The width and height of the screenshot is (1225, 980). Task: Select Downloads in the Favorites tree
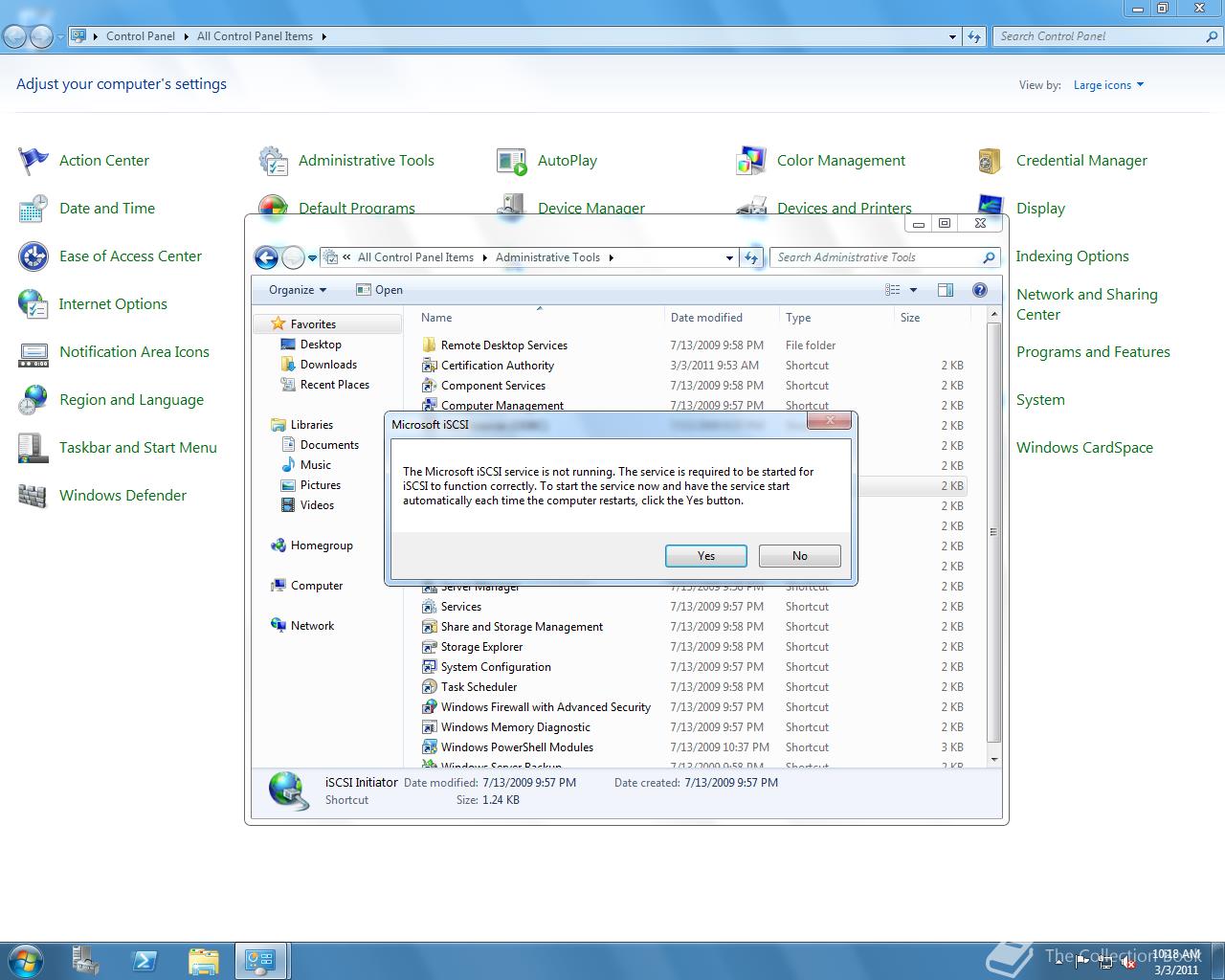click(328, 365)
